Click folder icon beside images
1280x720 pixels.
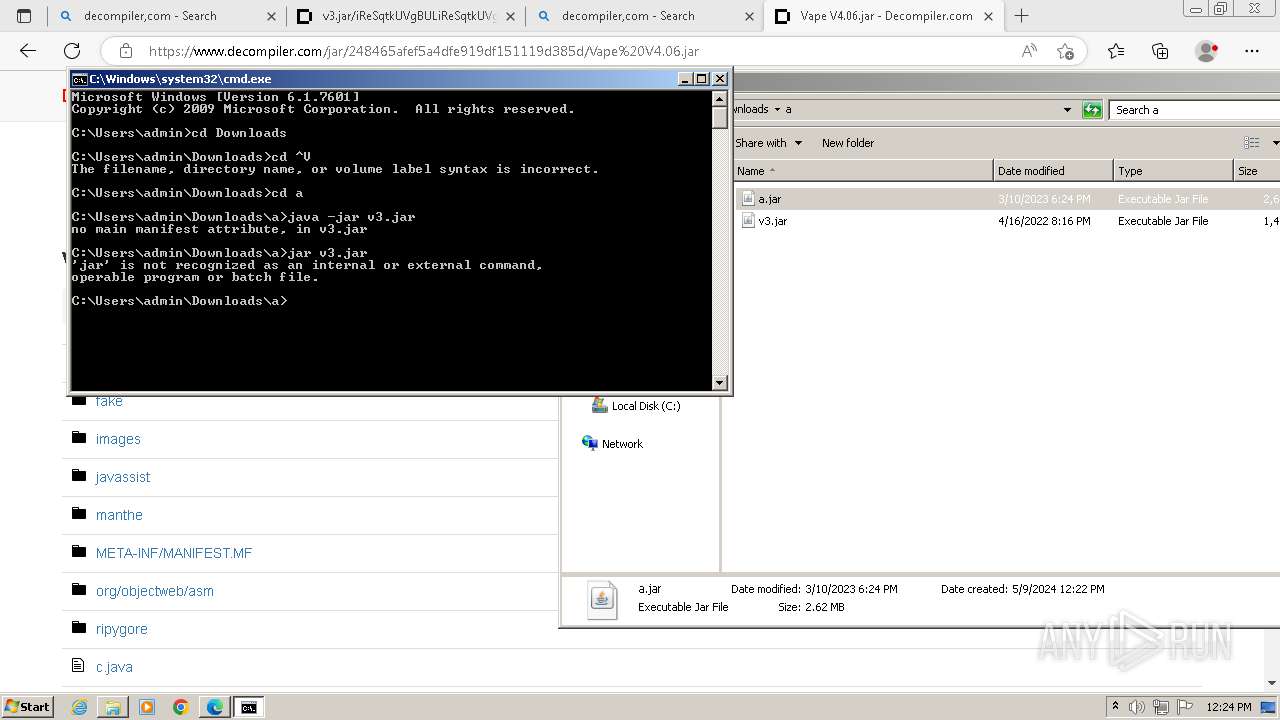click(x=79, y=438)
